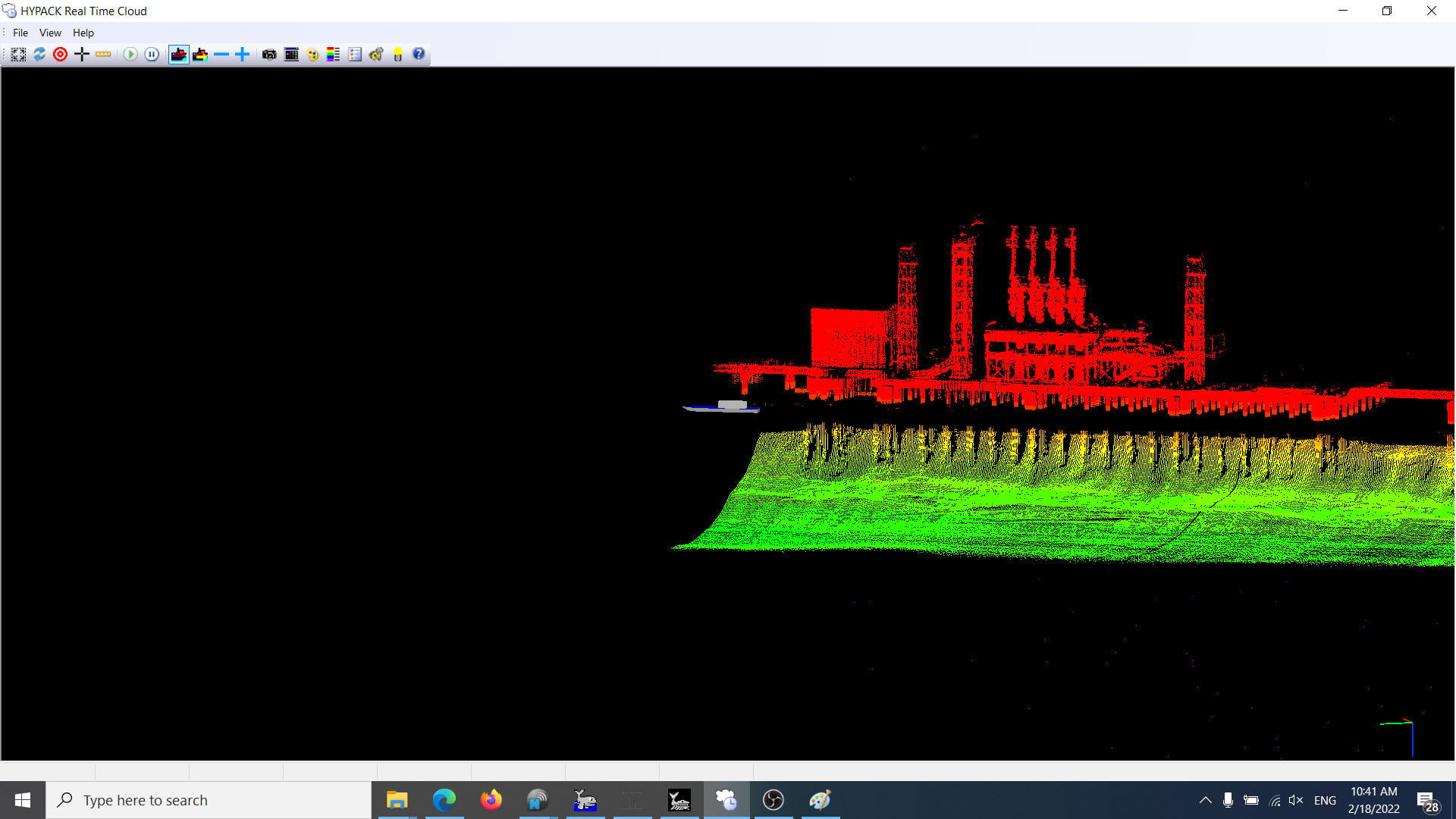Toggle follow boat view mode
1456x819 pixels.
[178, 54]
